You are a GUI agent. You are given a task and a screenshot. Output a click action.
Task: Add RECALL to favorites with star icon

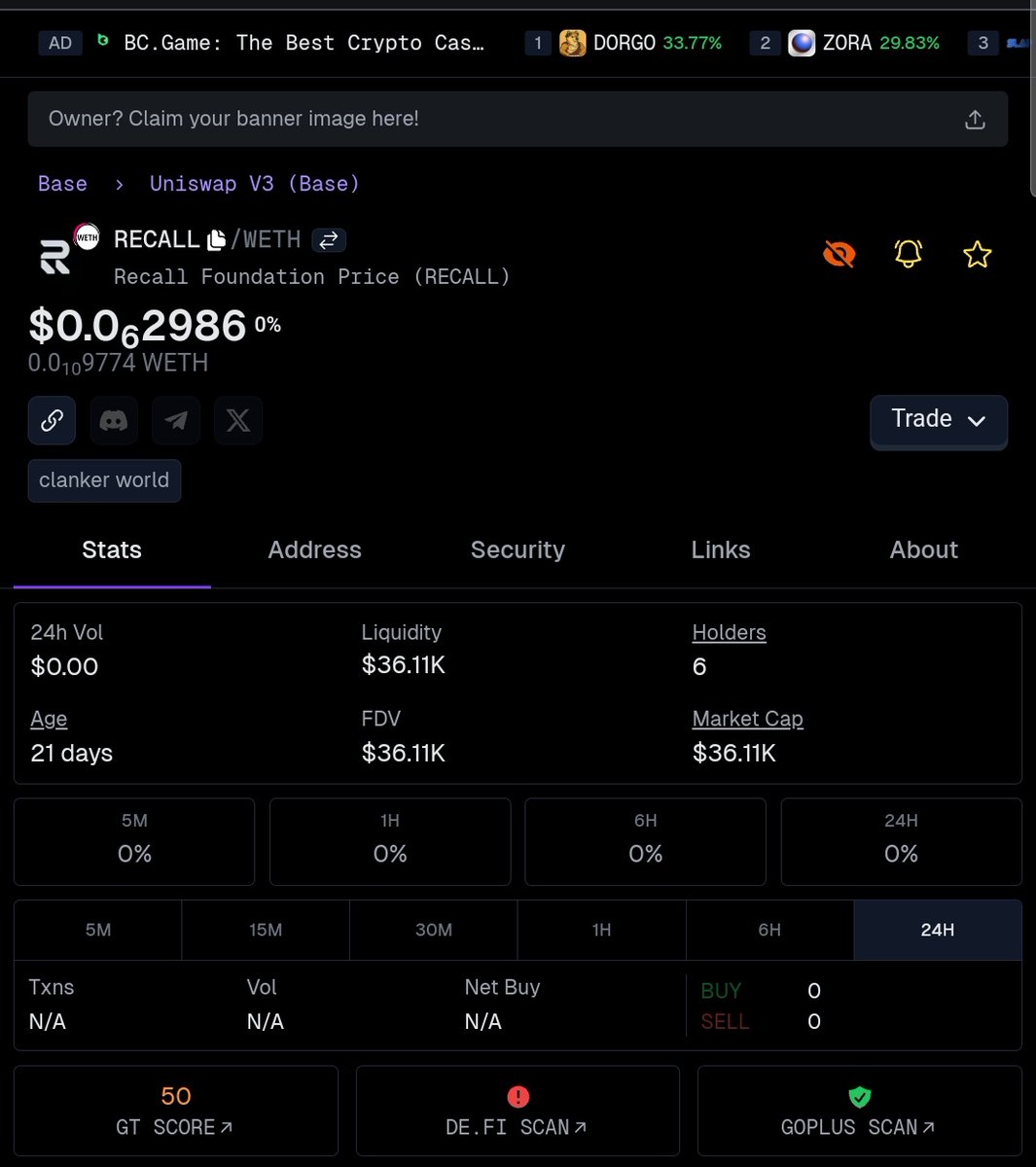(x=977, y=255)
